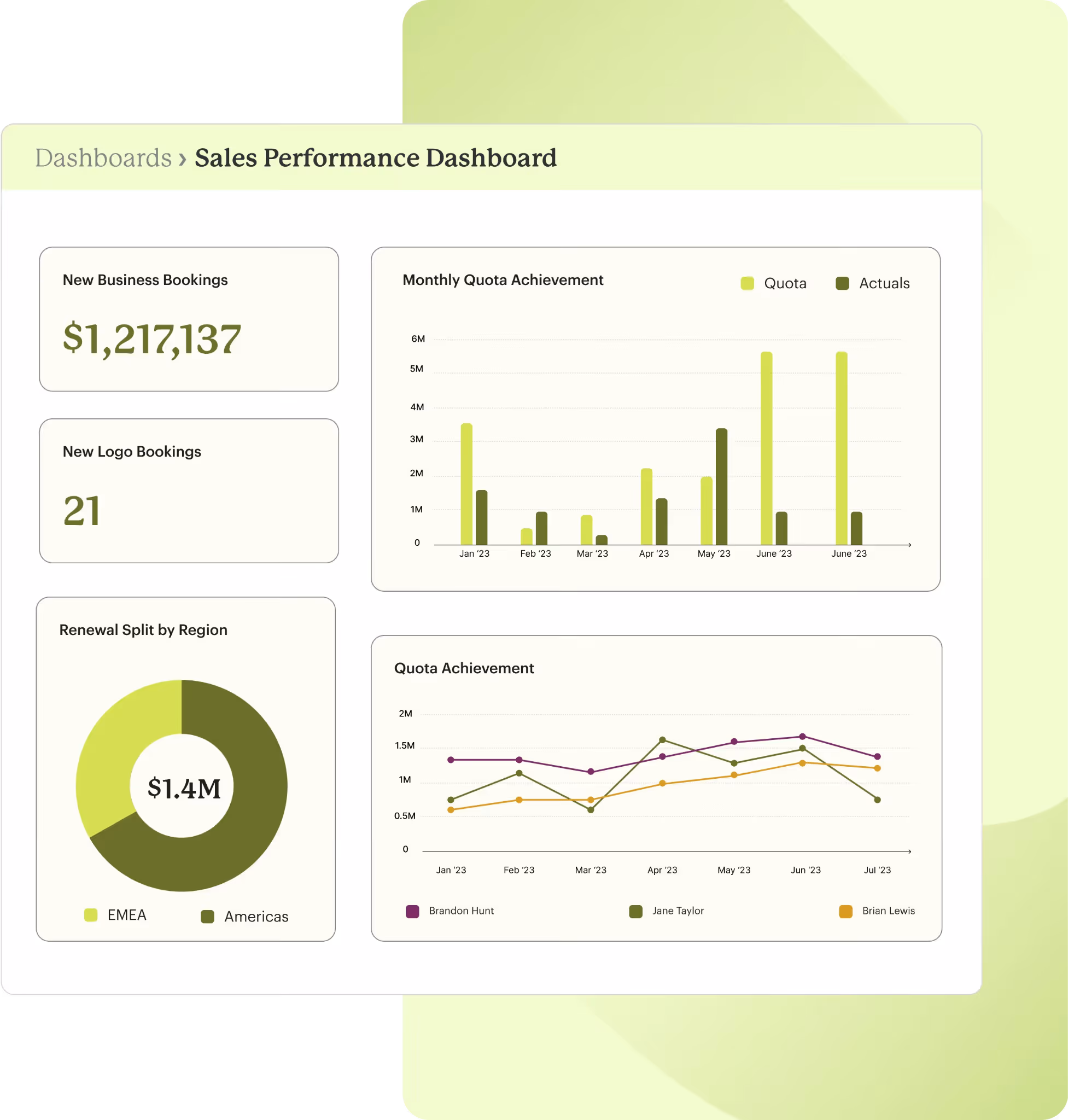Viewport: 1068px width, 1120px height.
Task: Click Jane Taylor's Apr '23 peak data point
Action: tap(662, 739)
